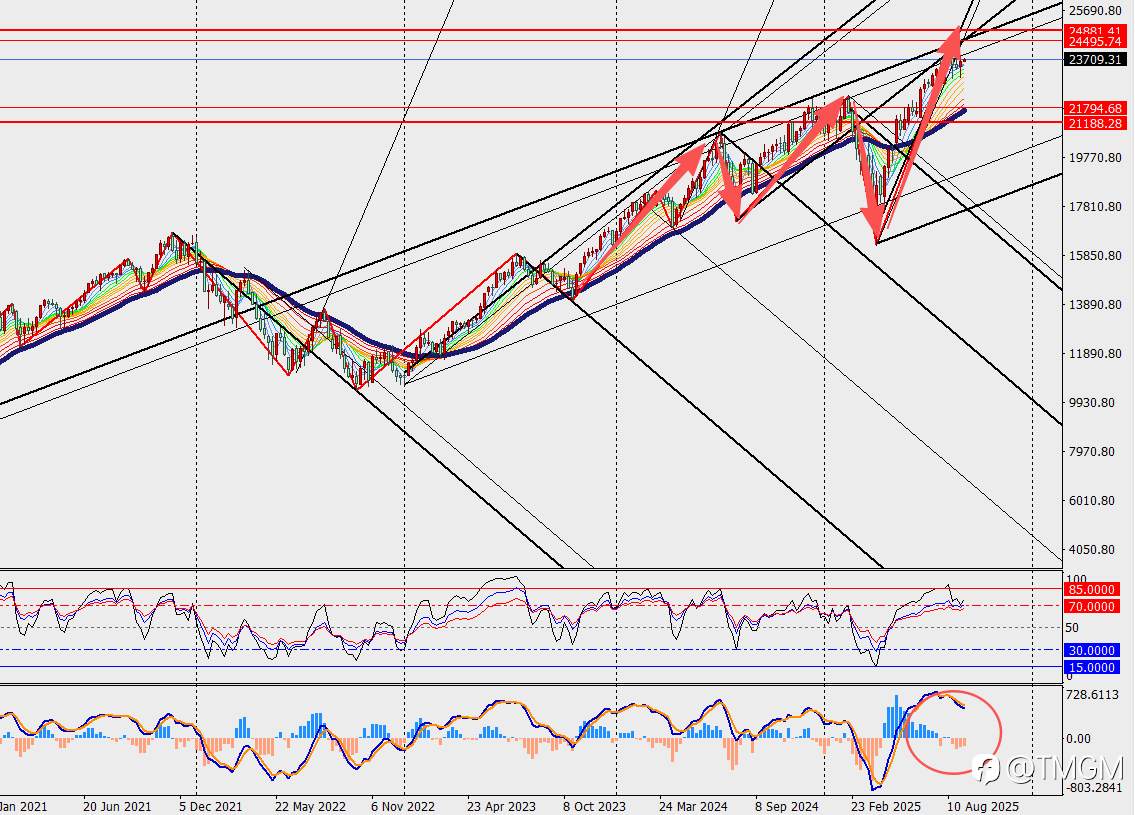Image resolution: width=1135 pixels, height=815 pixels.
Task: Click the 17810.80 price axis label
Action: click(x=1095, y=207)
